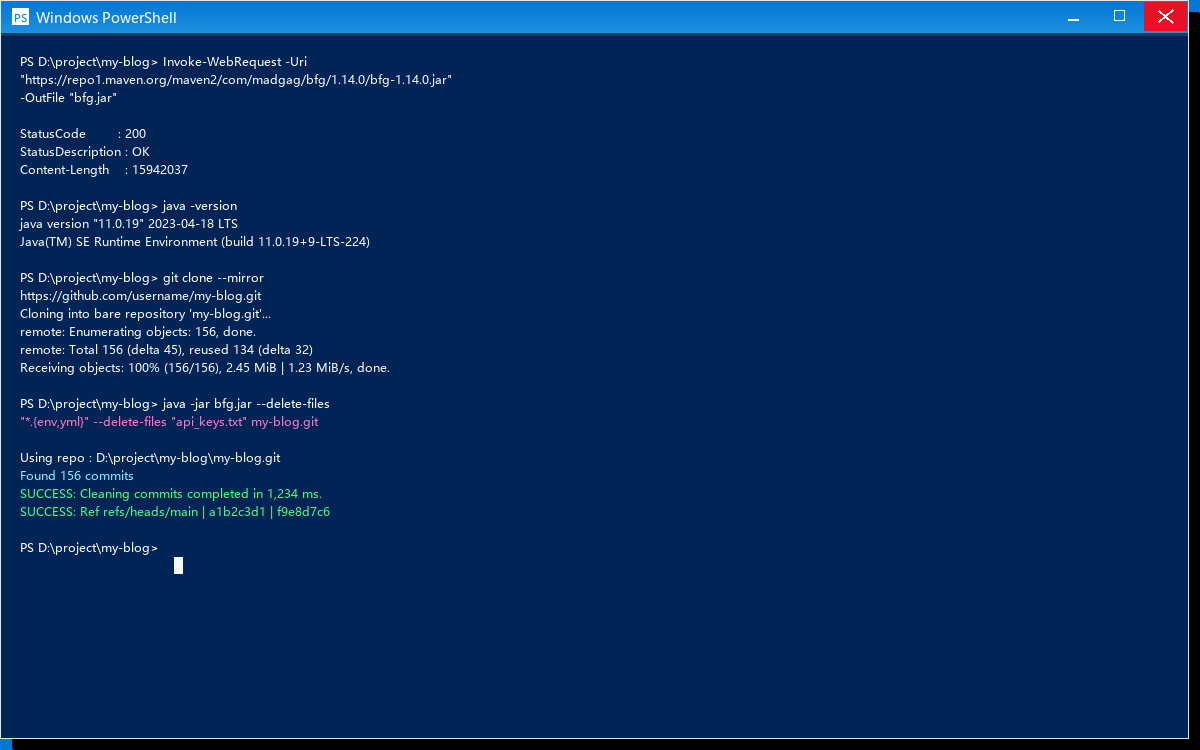Click the "StatusDescription : OK" line
The width and height of the screenshot is (1200, 750).
pos(85,152)
